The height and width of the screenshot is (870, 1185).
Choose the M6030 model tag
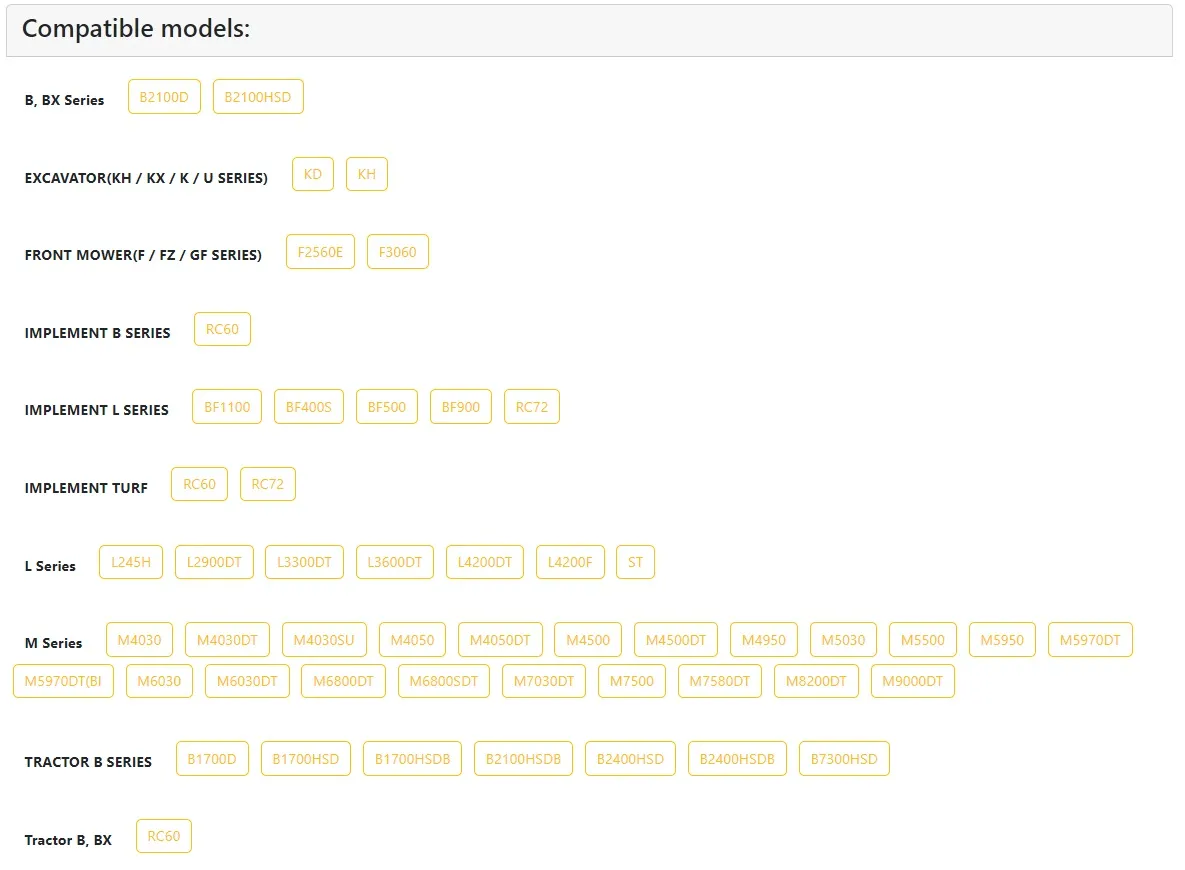(159, 680)
